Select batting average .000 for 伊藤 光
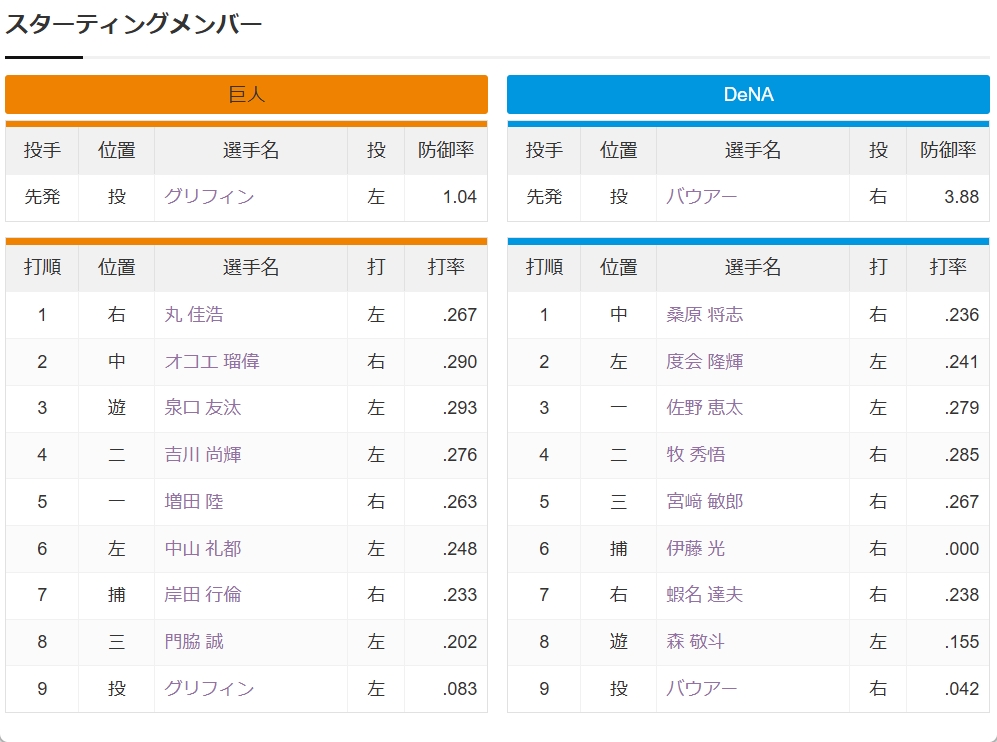997x742 pixels. (x=961, y=549)
